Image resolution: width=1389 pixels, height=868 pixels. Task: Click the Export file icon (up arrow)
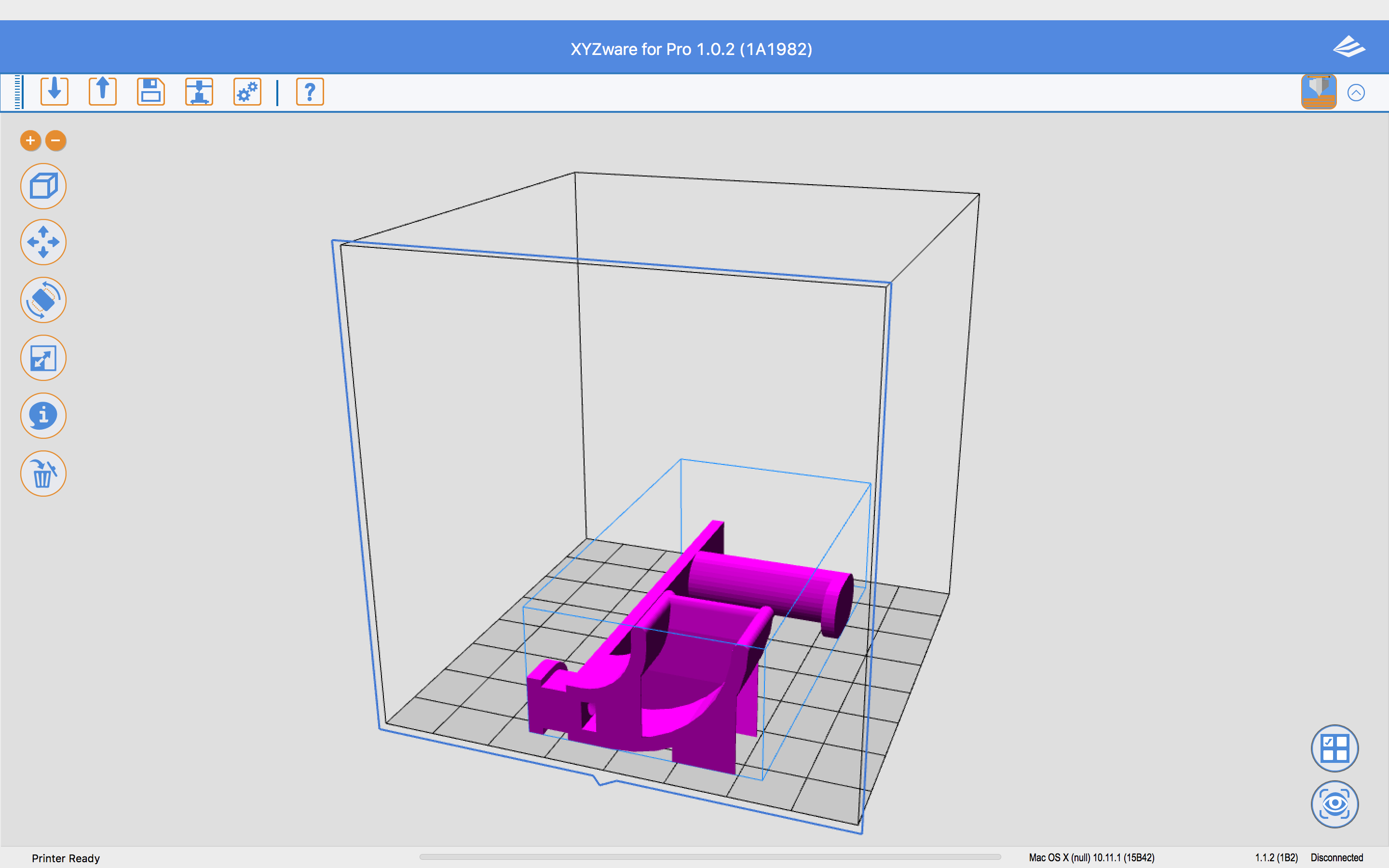(x=103, y=91)
